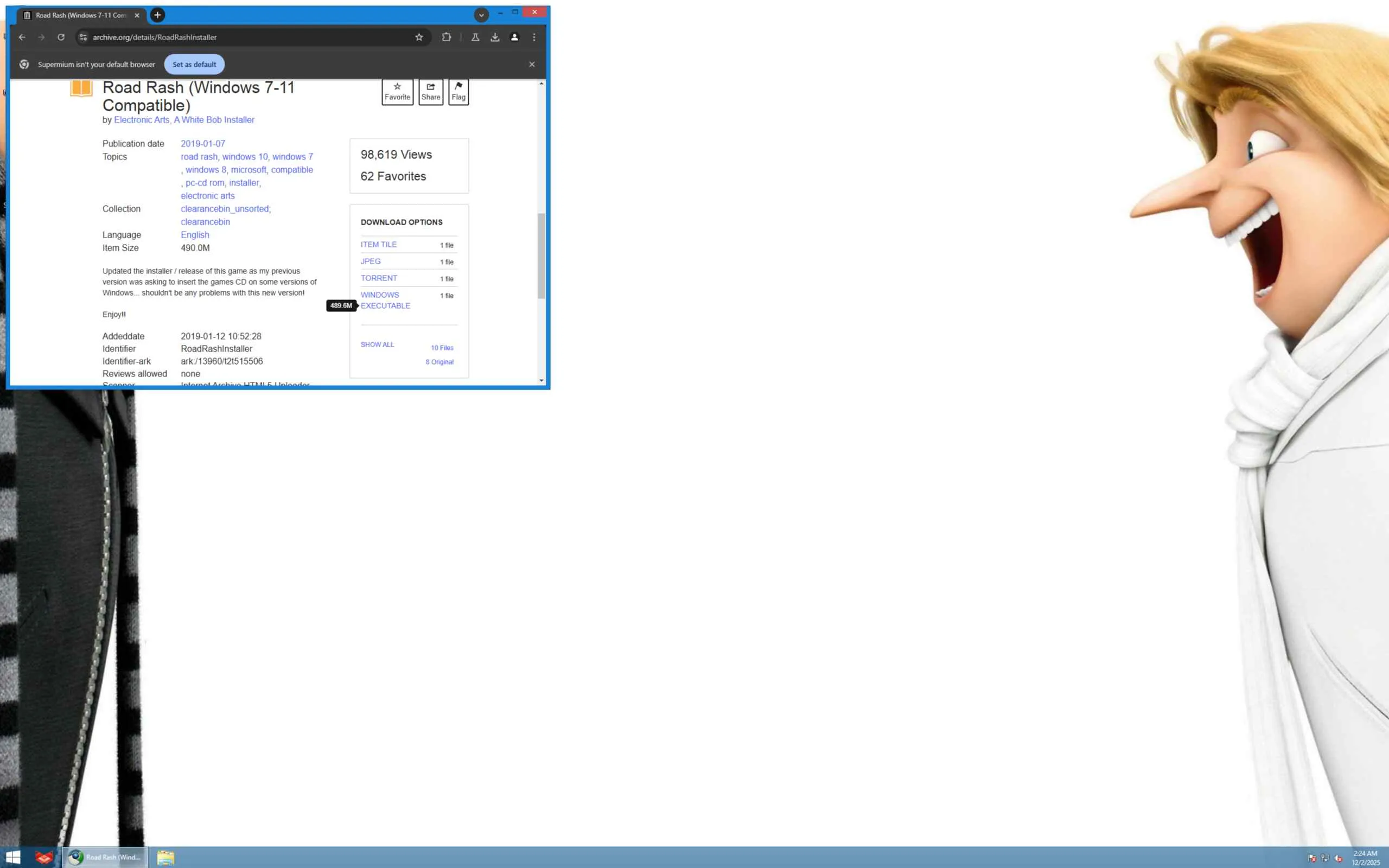The width and height of the screenshot is (1389, 868).
Task: Open the browser Downloads icon
Action: click(495, 37)
